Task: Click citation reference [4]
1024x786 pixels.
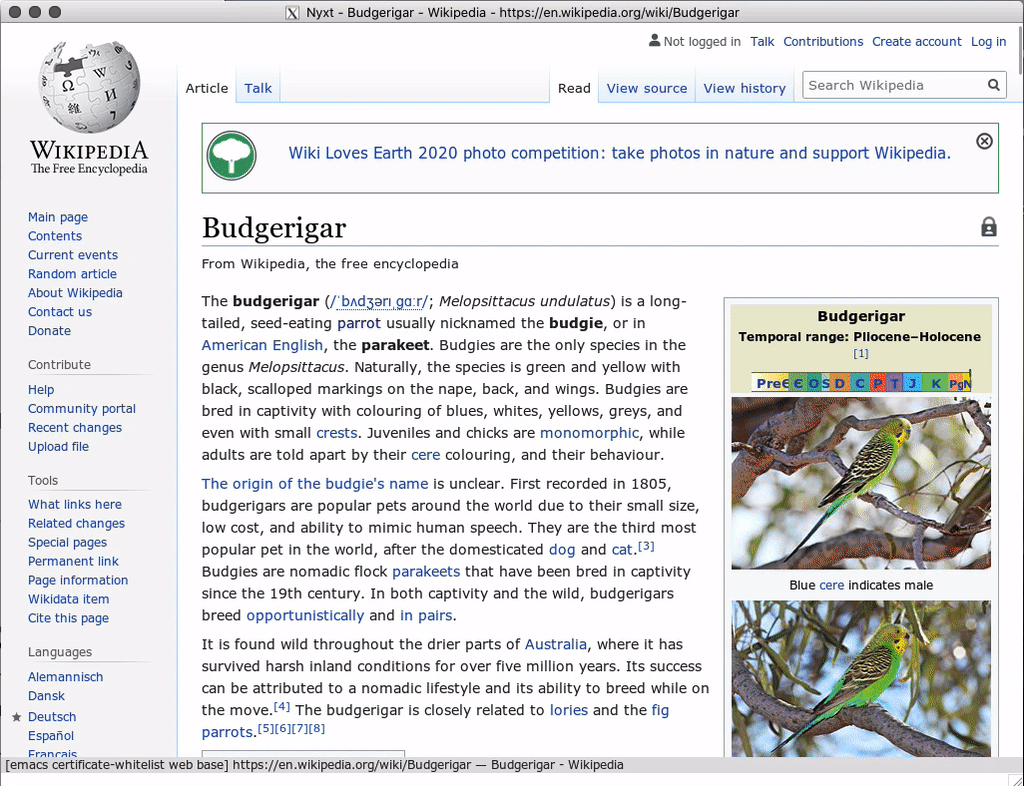Action: (281, 706)
